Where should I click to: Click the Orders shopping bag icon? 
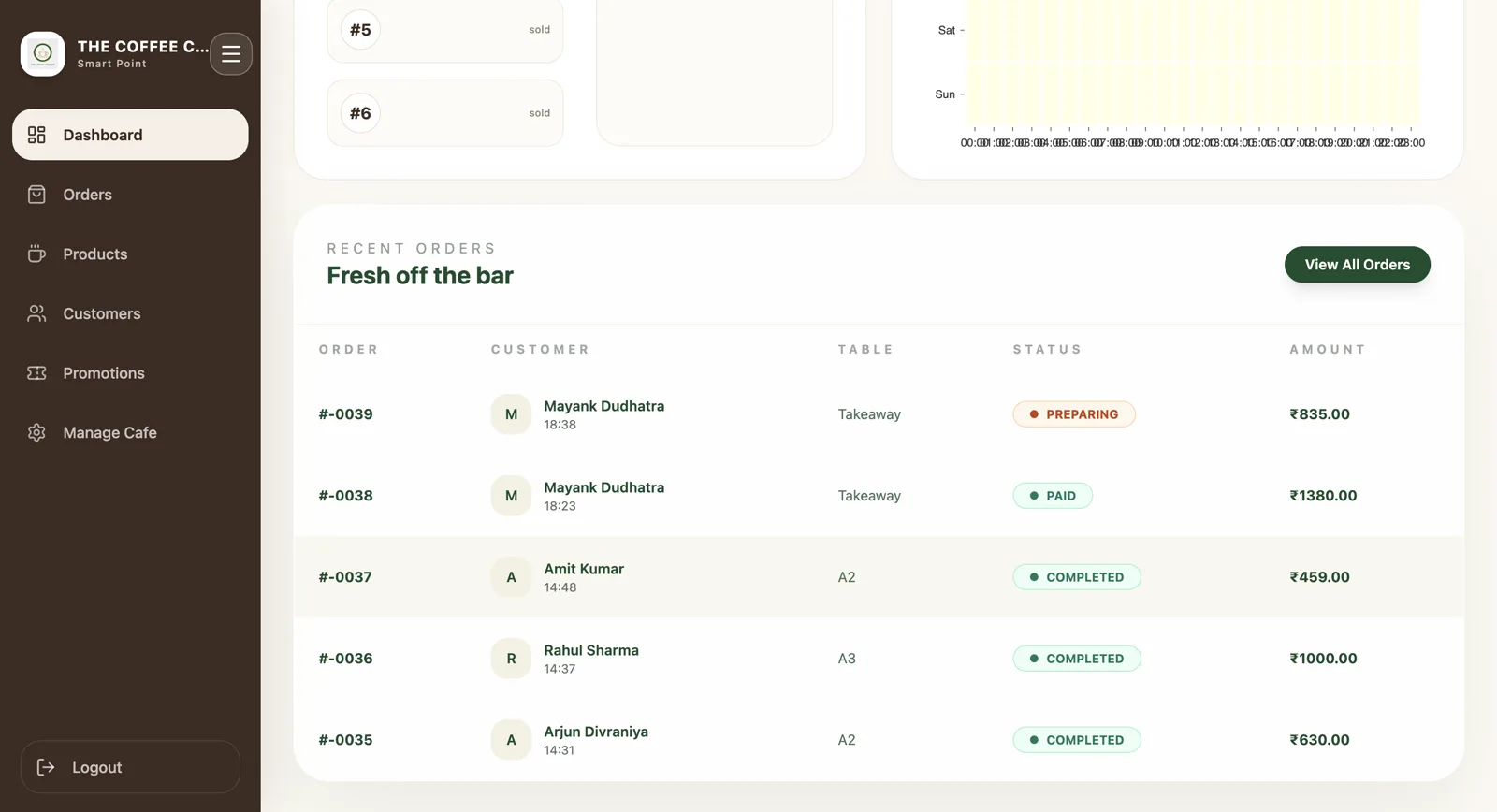tap(36, 195)
